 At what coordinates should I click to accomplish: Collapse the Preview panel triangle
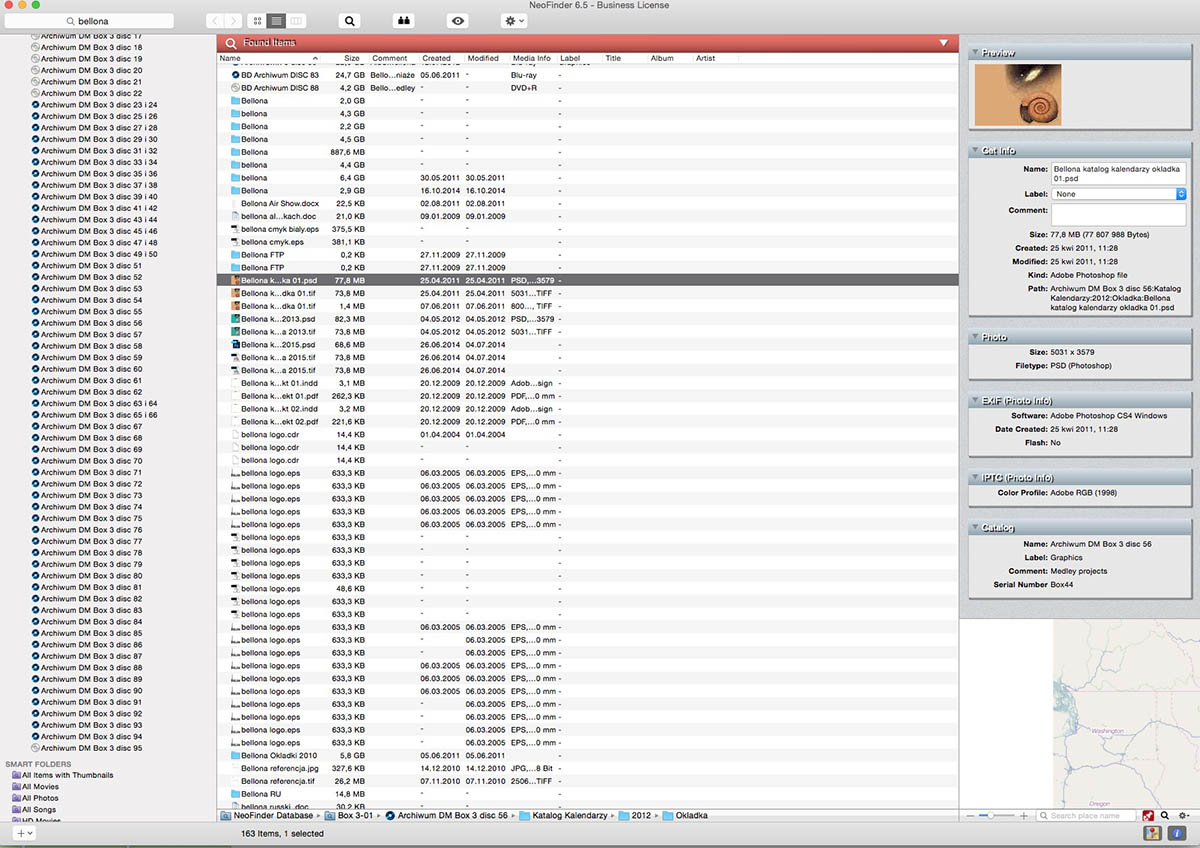click(x=974, y=53)
